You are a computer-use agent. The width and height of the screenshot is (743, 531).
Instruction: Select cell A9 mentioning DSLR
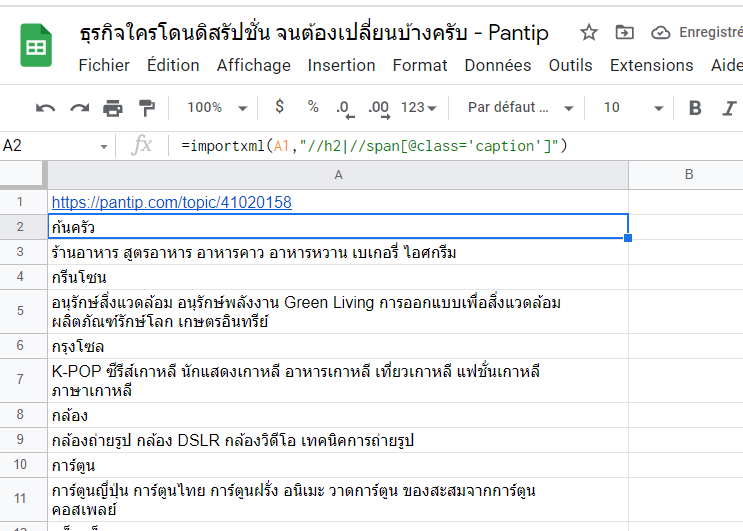338,440
